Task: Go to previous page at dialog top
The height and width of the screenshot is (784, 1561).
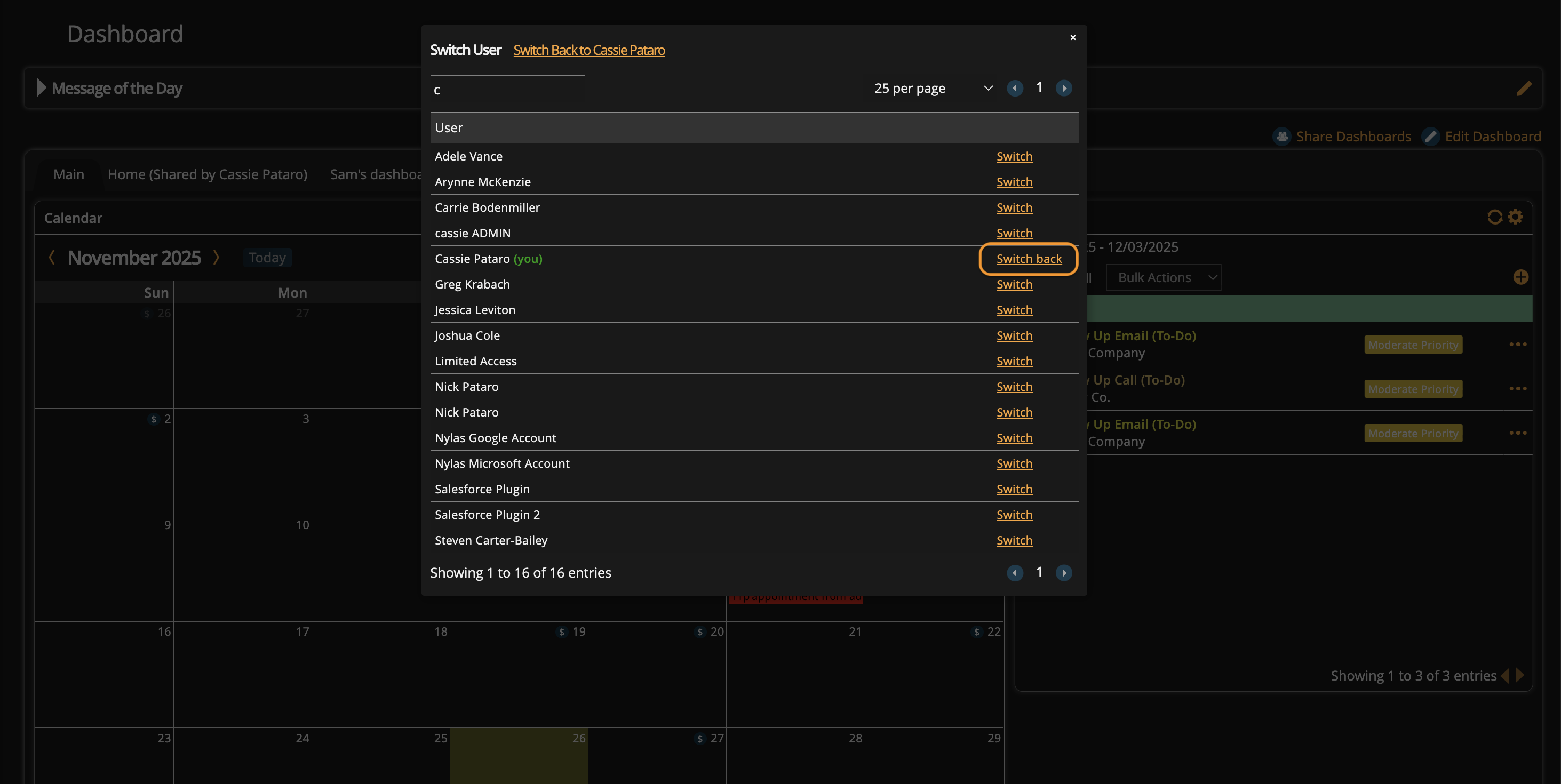Action: pos(1015,89)
